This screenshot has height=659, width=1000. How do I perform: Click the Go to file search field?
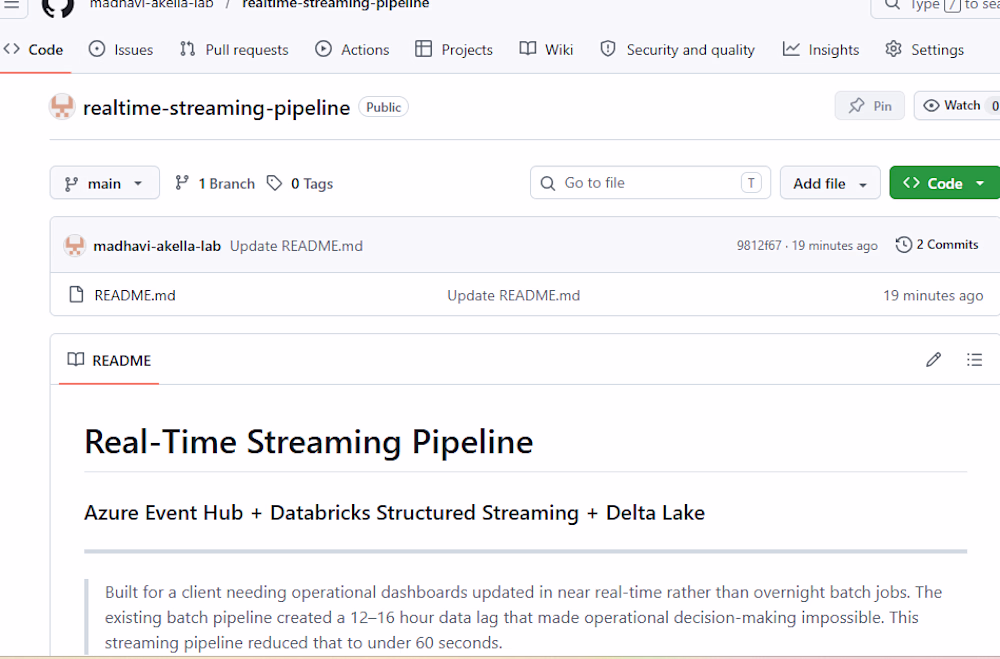pos(650,183)
